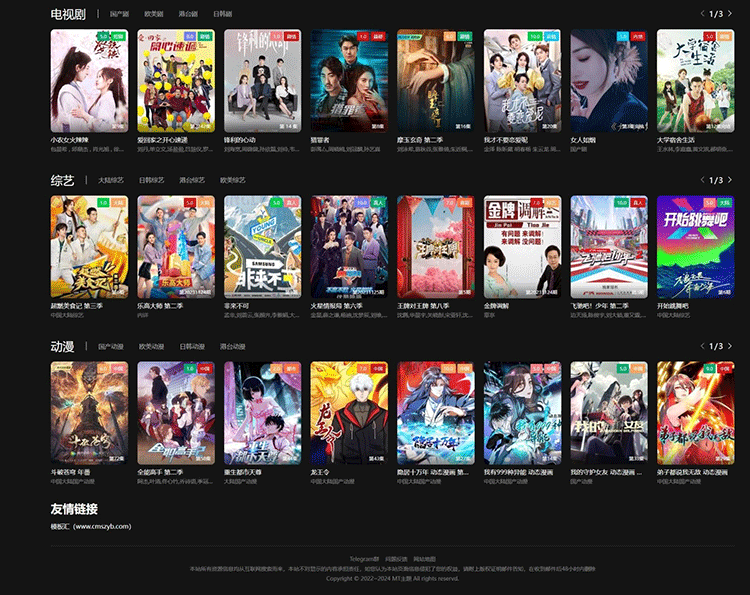Select 港台剧 tab under 电视剧
Image resolution: width=750 pixels, height=595 pixels.
click(188, 14)
